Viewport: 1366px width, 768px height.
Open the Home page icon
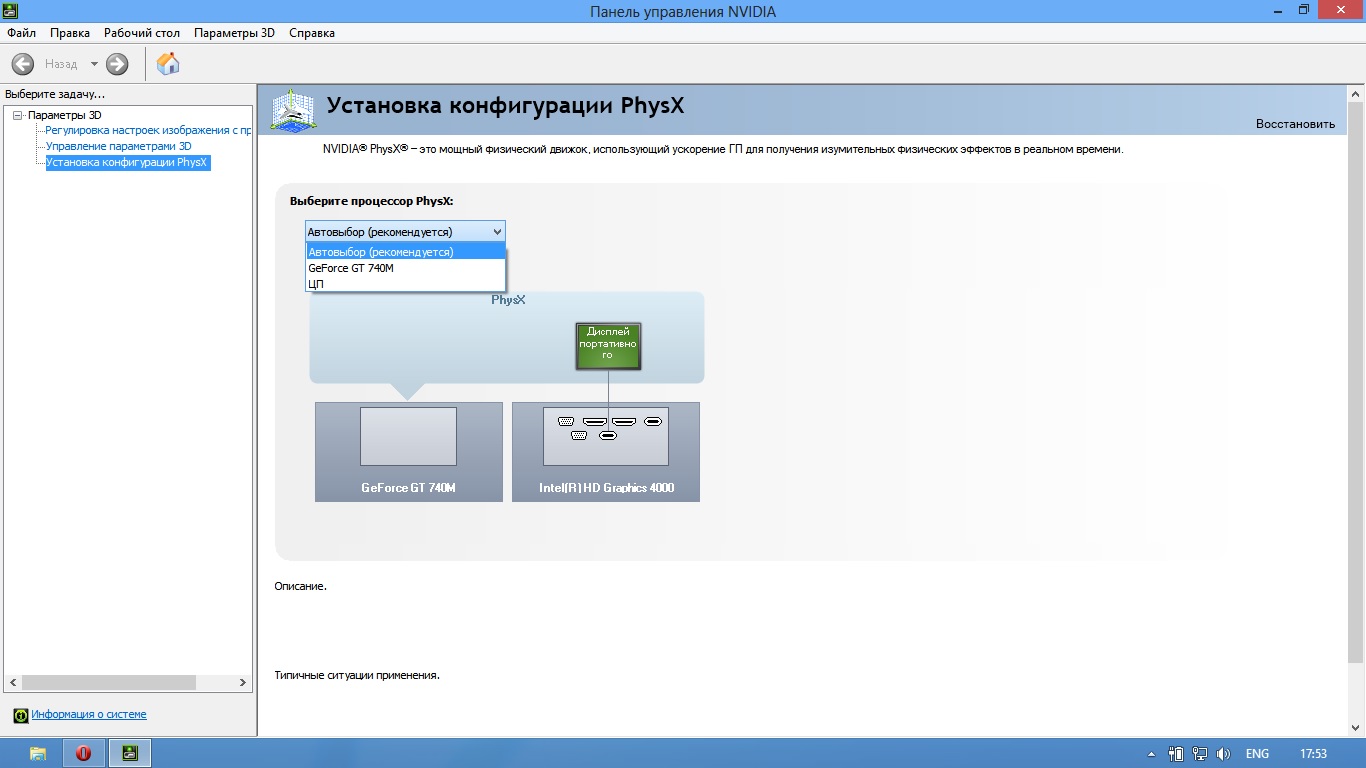click(168, 64)
